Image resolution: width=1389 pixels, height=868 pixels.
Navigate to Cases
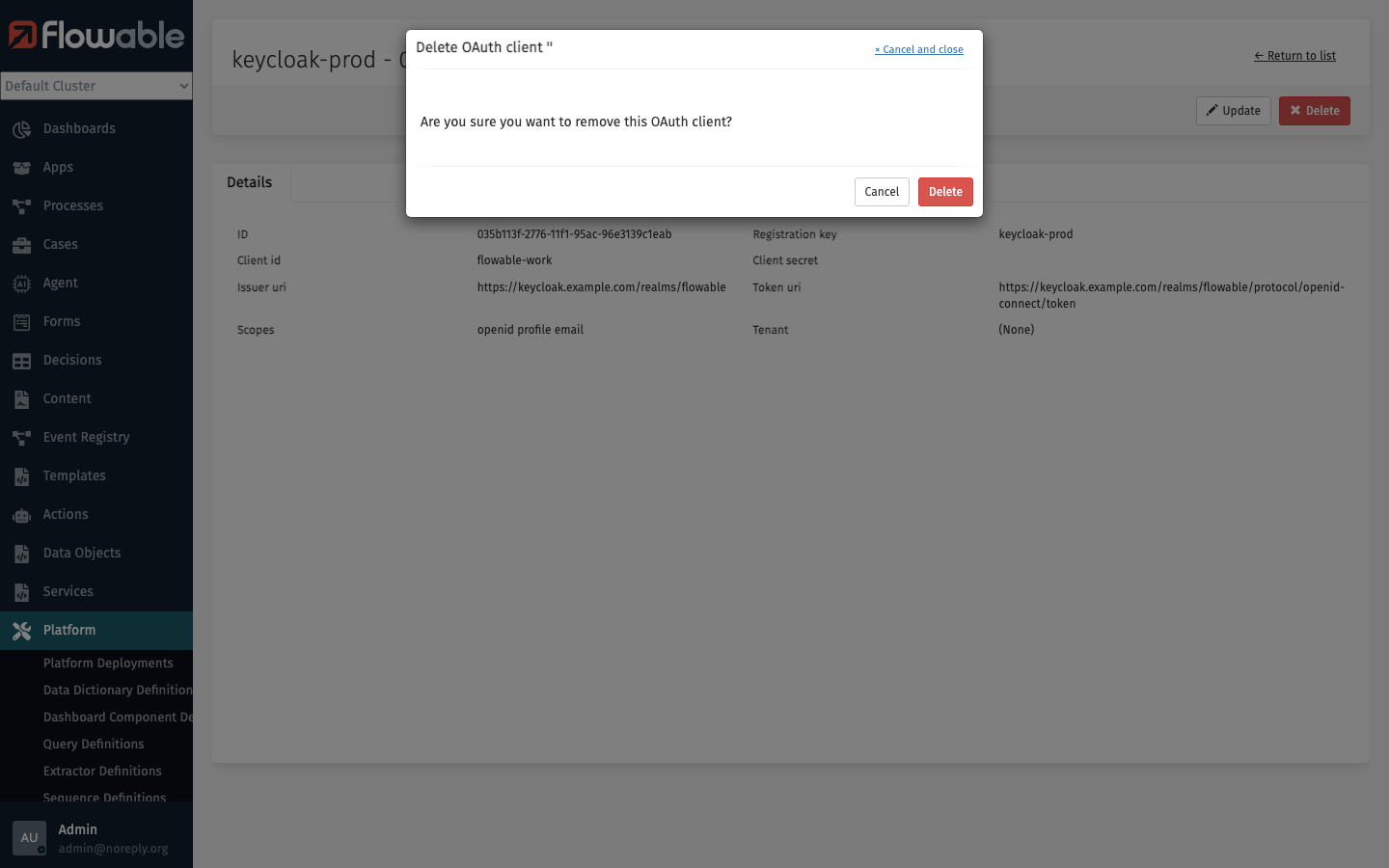(60, 244)
